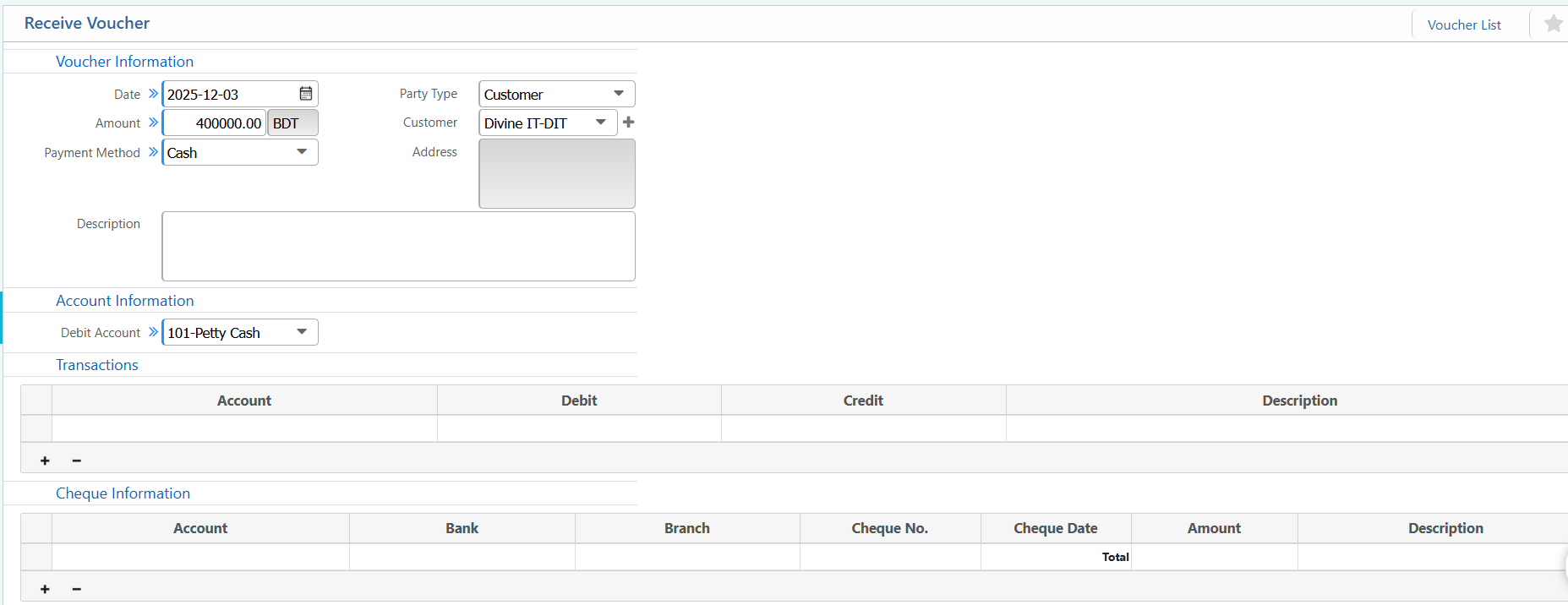Viewport: 1568px width, 605px height.
Task: Expand the Customer dropdown showing Divine IT-DIT
Action: tap(600, 123)
